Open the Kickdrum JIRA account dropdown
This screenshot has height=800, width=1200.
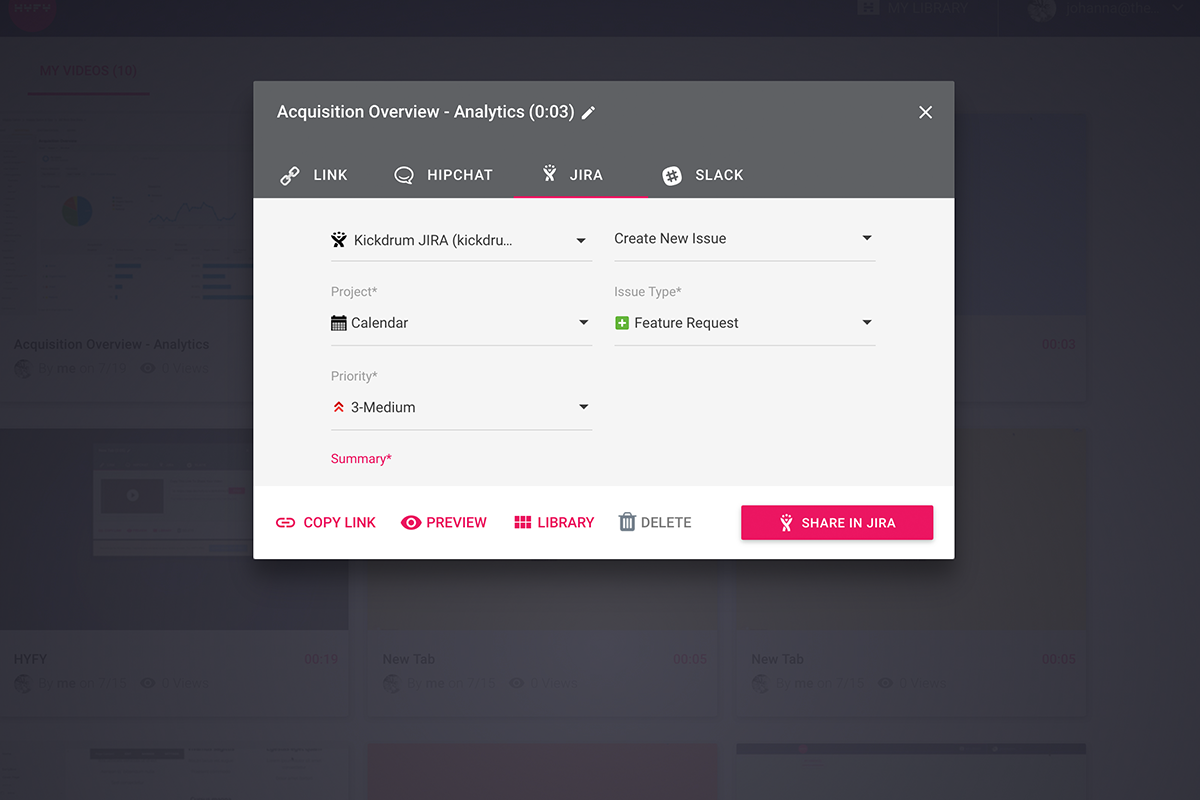461,240
